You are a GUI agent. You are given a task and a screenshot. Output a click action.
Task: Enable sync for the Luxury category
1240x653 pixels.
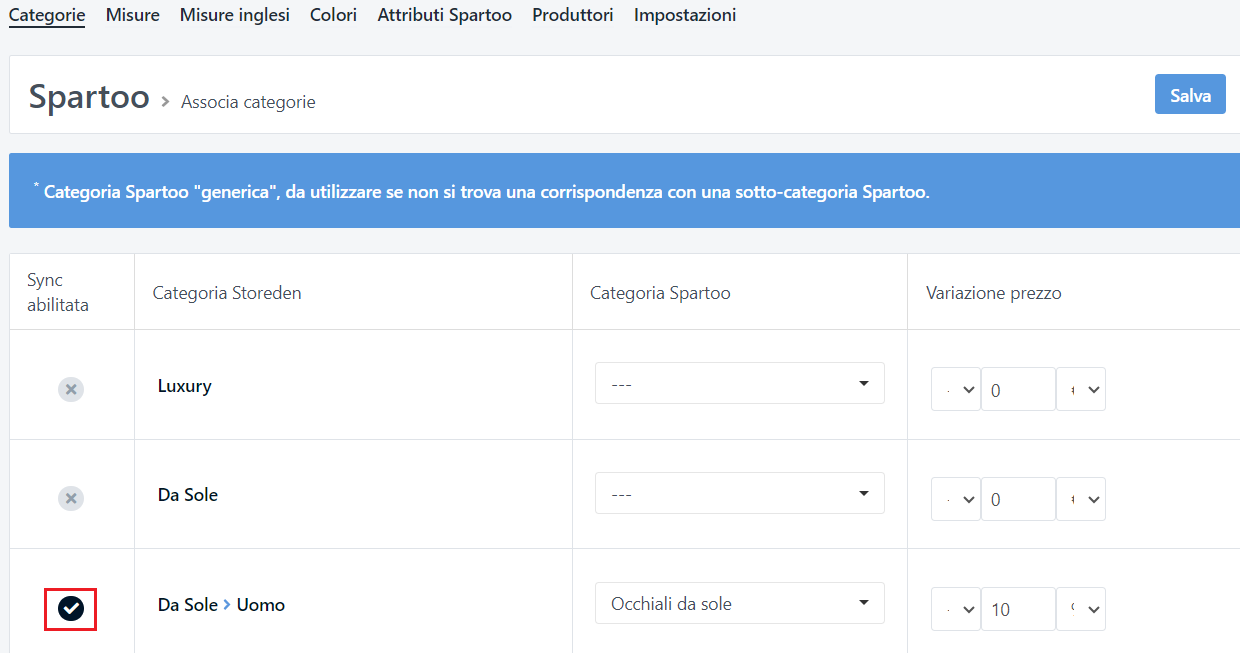pyautogui.click(x=71, y=389)
